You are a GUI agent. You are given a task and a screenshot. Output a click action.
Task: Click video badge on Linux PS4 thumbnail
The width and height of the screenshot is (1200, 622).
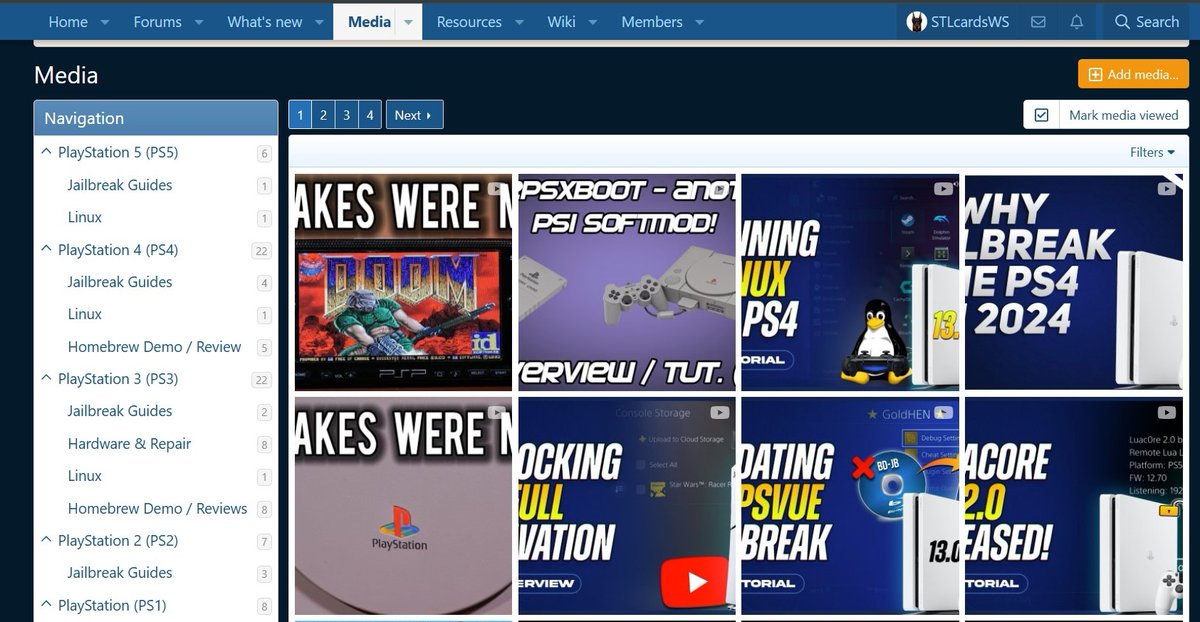[x=943, y=189]
